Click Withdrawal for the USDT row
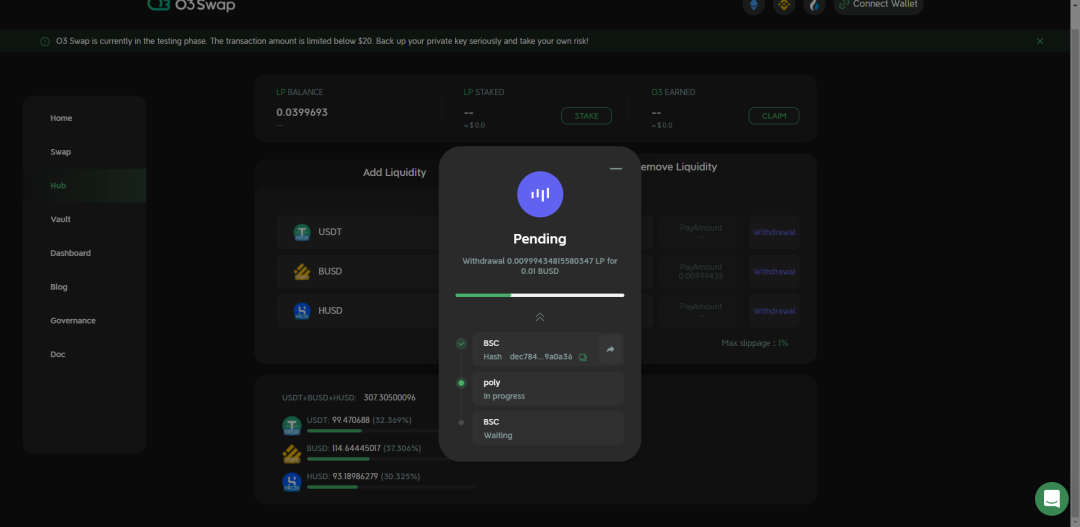Screen dimensions: 1080x527 (x=774, y=233)
